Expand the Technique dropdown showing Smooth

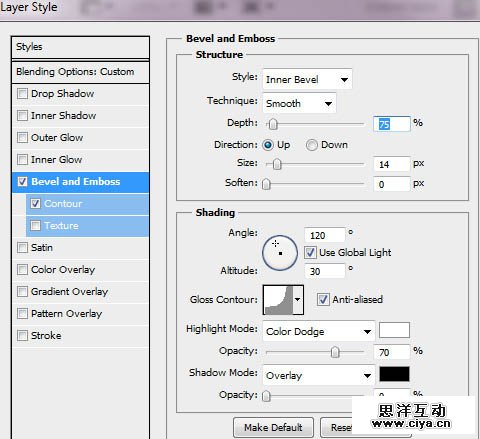(x=299, y=103)
